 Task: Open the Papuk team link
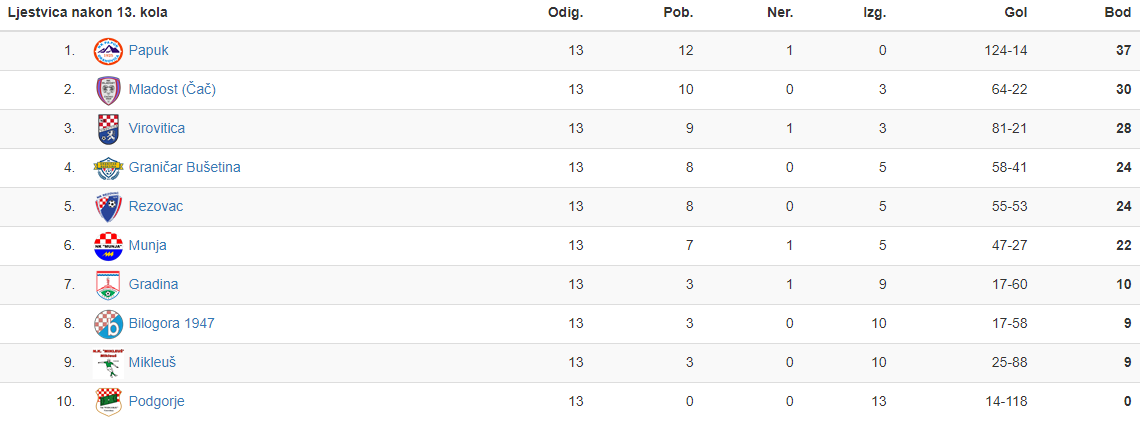149,50
